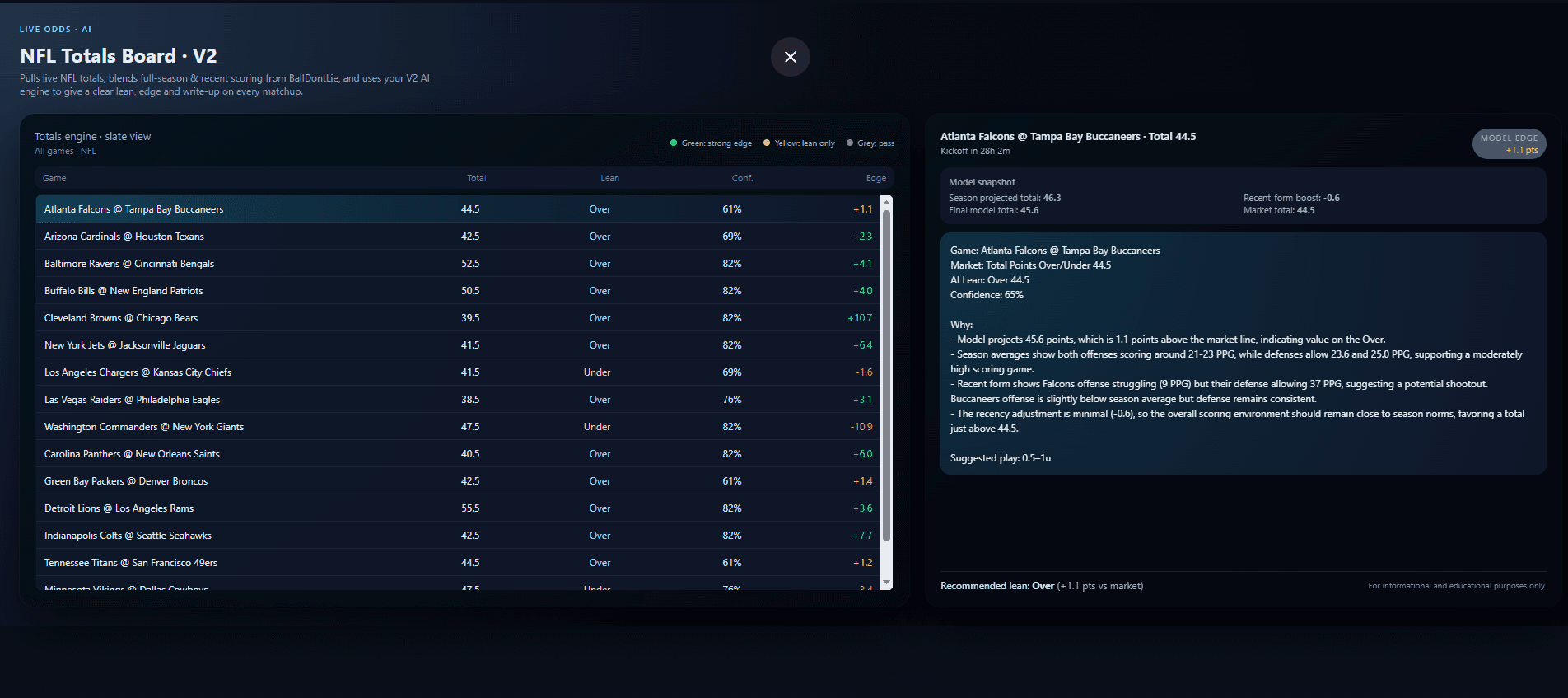The height and width of the screenshot is (698, 1568).
Task: Click the All games · NFL subtitle
Action: (x=65, y=151)
